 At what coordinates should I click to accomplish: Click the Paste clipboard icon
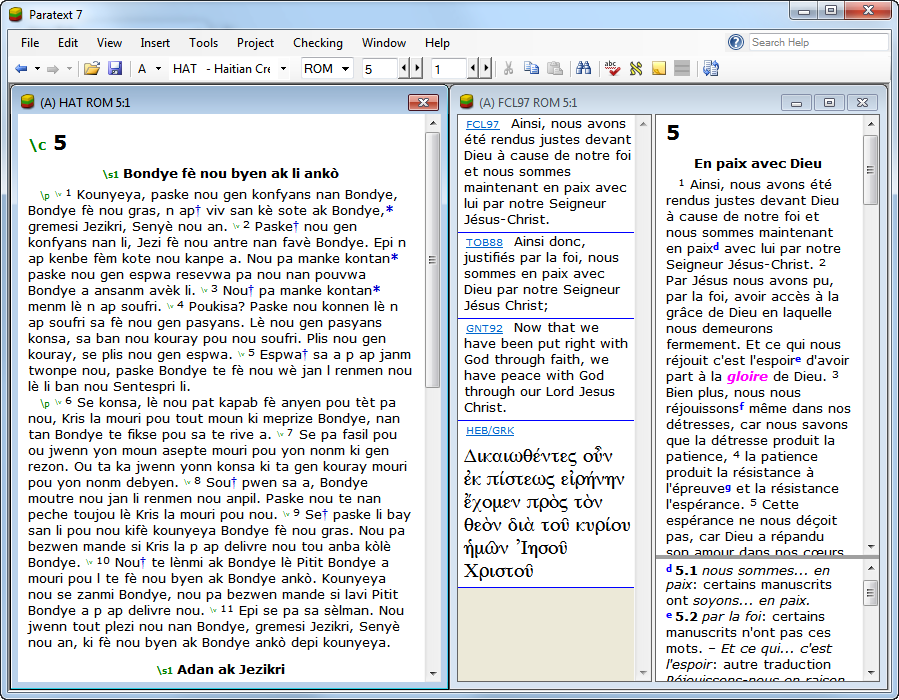[x=554, y=69]
